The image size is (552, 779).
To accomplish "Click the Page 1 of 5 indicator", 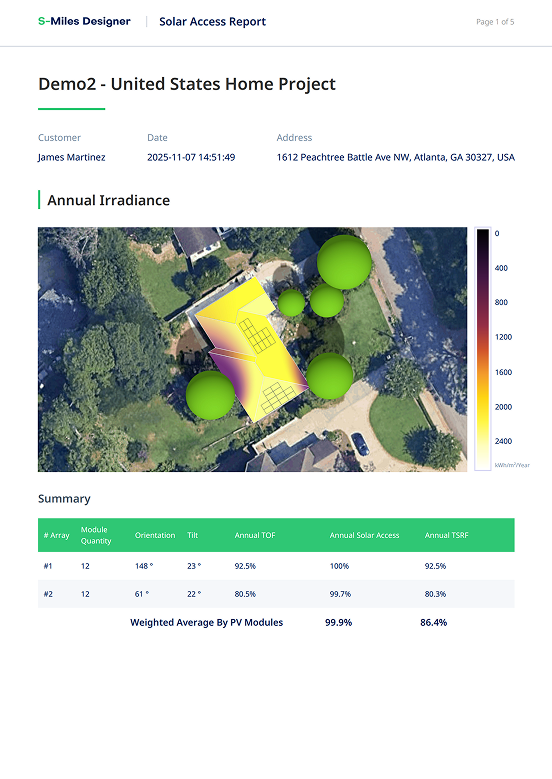I will click(x=495, y=22).
